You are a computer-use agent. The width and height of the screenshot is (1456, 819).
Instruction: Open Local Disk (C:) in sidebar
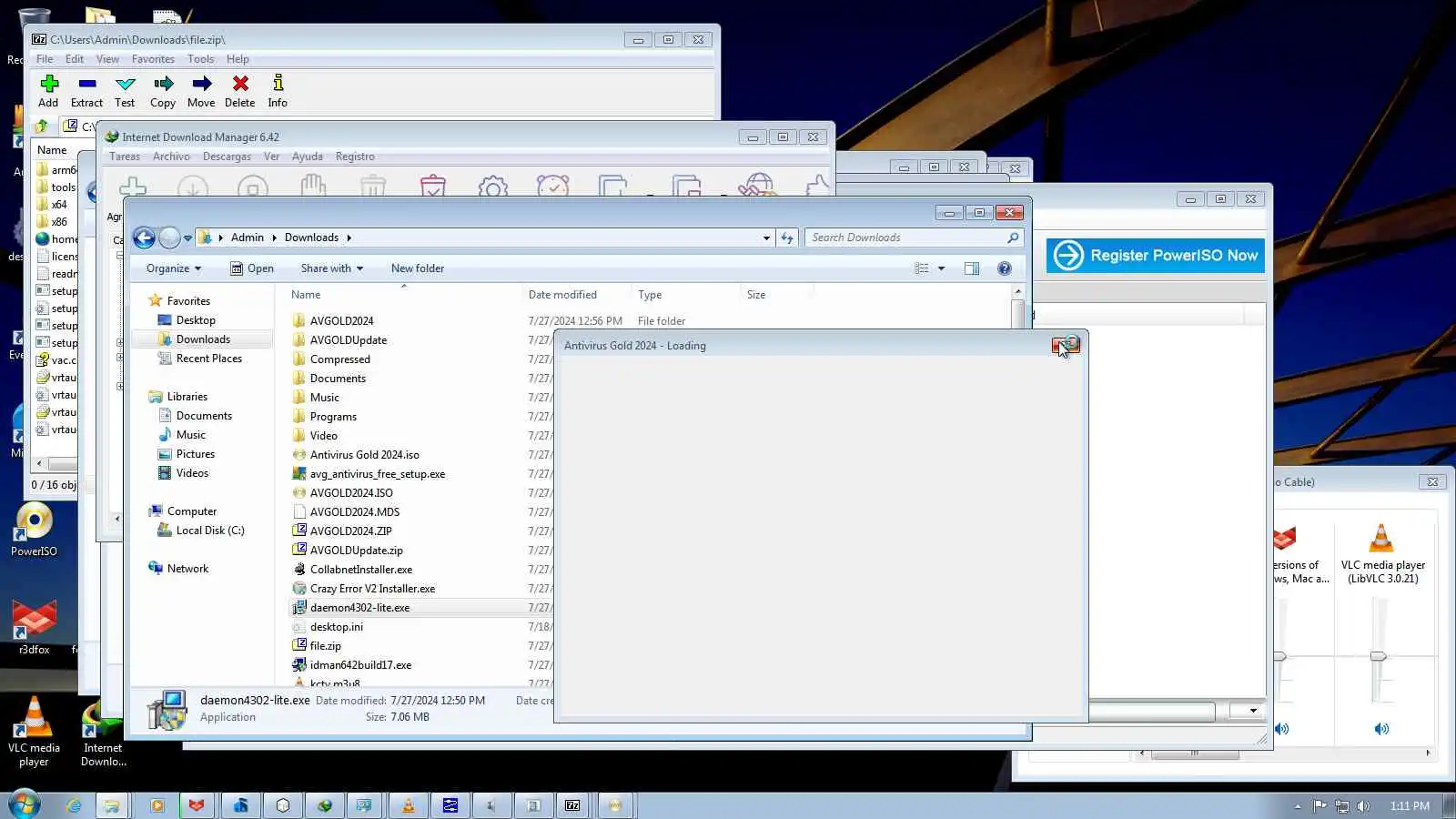click(210, 531)
